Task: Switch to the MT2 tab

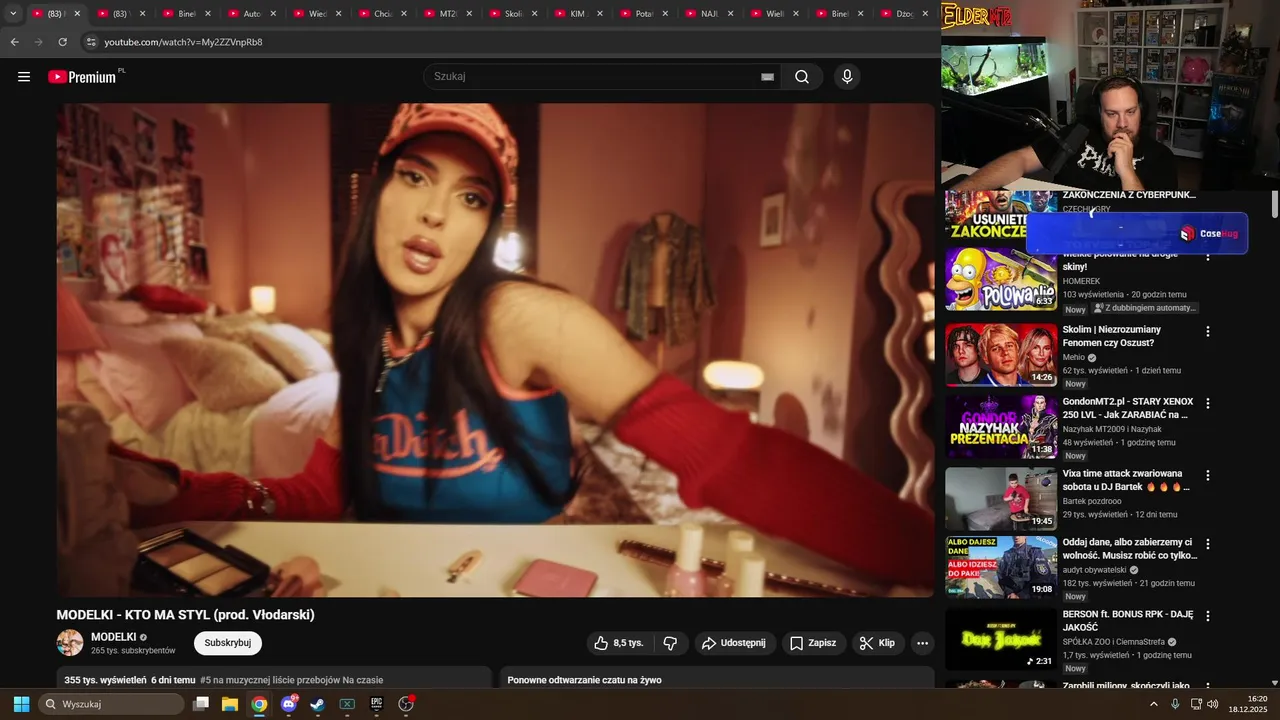Action: 447,14
